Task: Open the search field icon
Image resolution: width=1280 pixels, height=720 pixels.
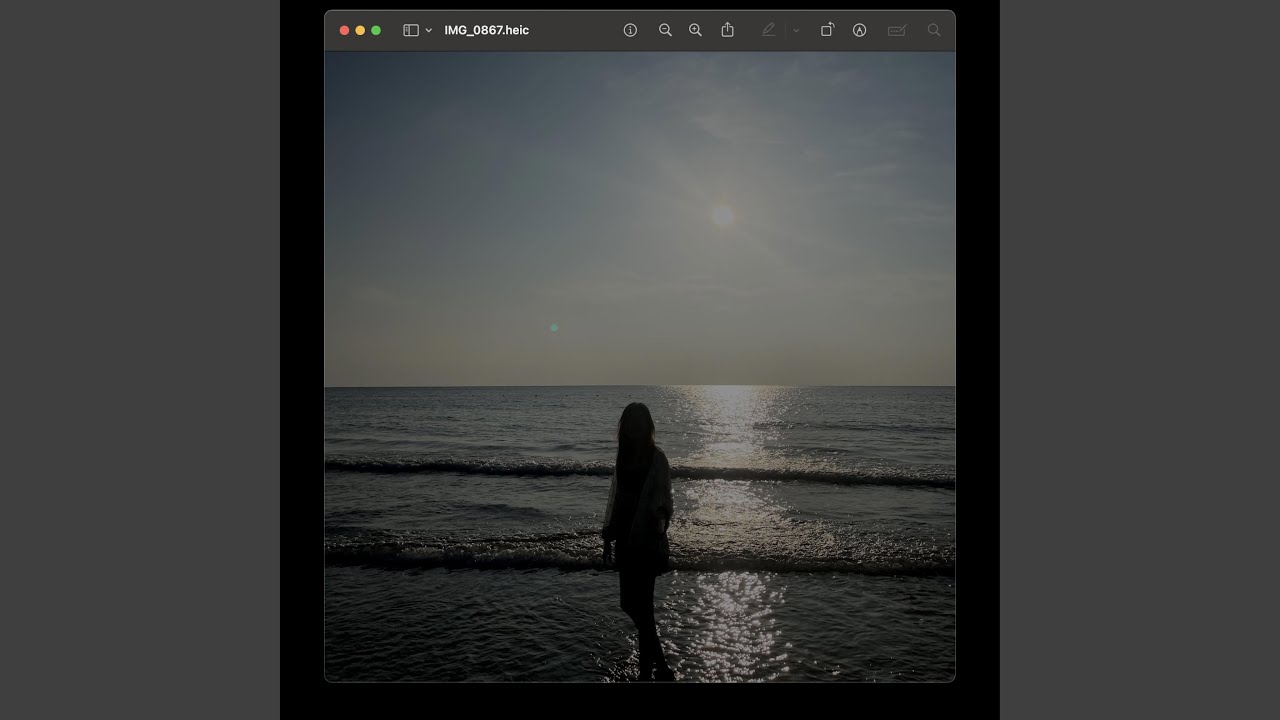Action: click(934, 30)
